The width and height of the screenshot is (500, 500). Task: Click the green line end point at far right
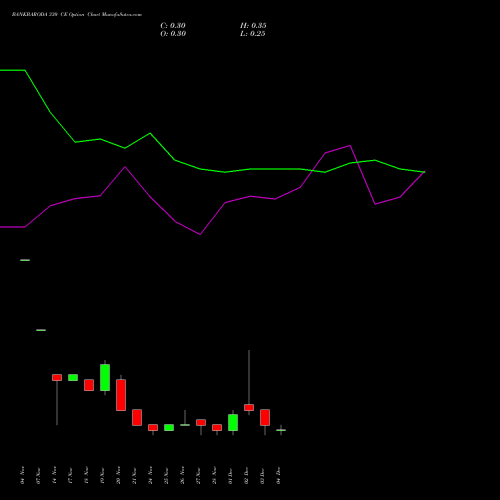click(x=424, y=172)
